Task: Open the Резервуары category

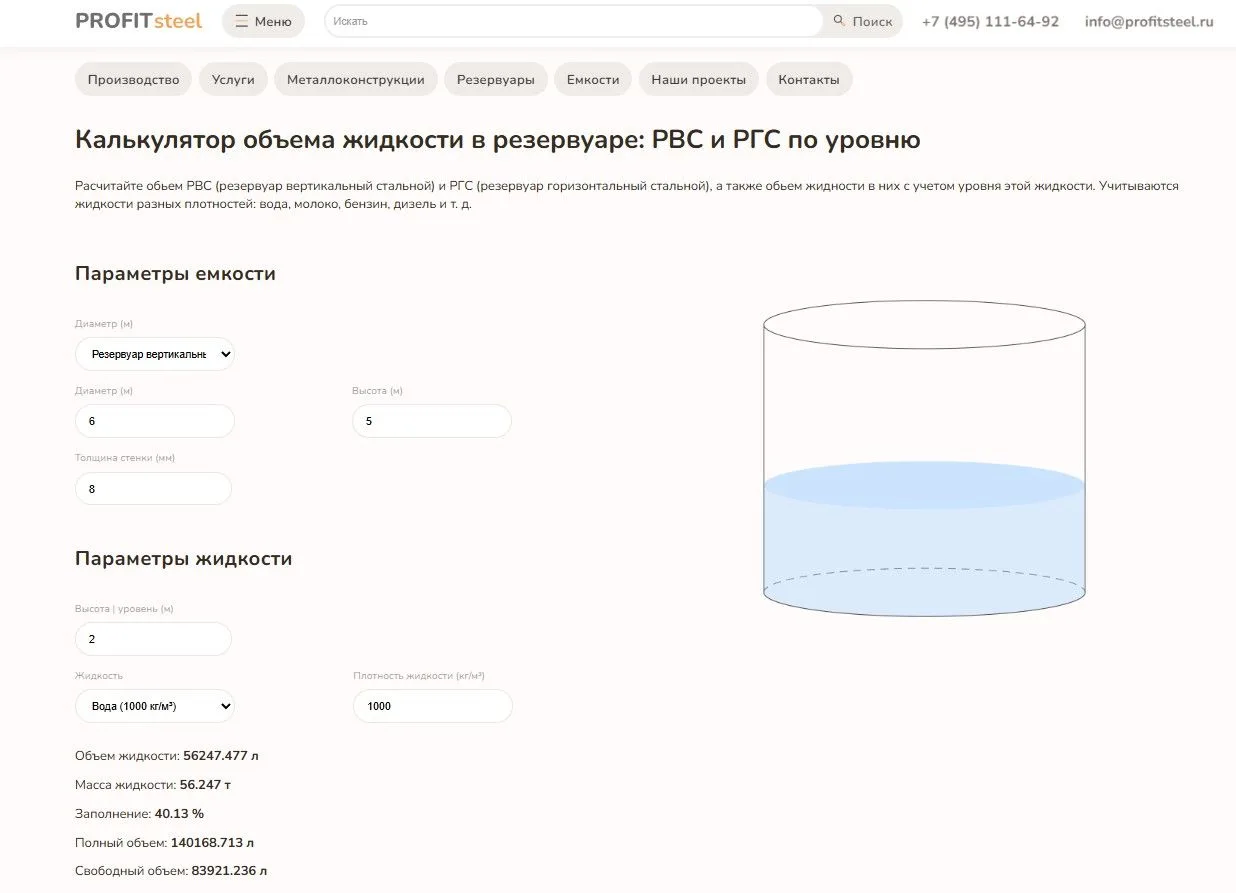Action: point(495,80)
